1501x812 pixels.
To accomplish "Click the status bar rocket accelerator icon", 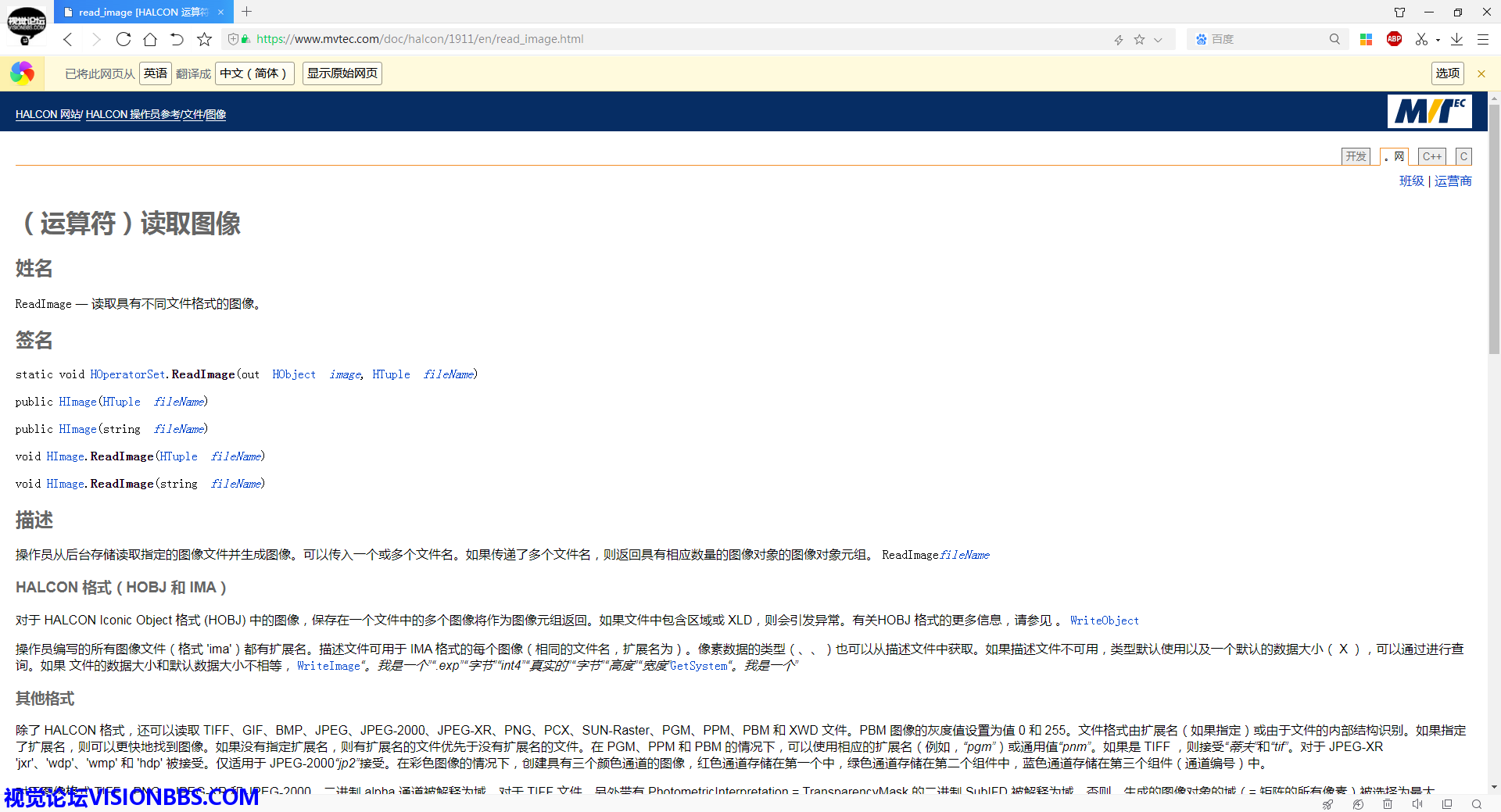I will [x=1327, y=803].
